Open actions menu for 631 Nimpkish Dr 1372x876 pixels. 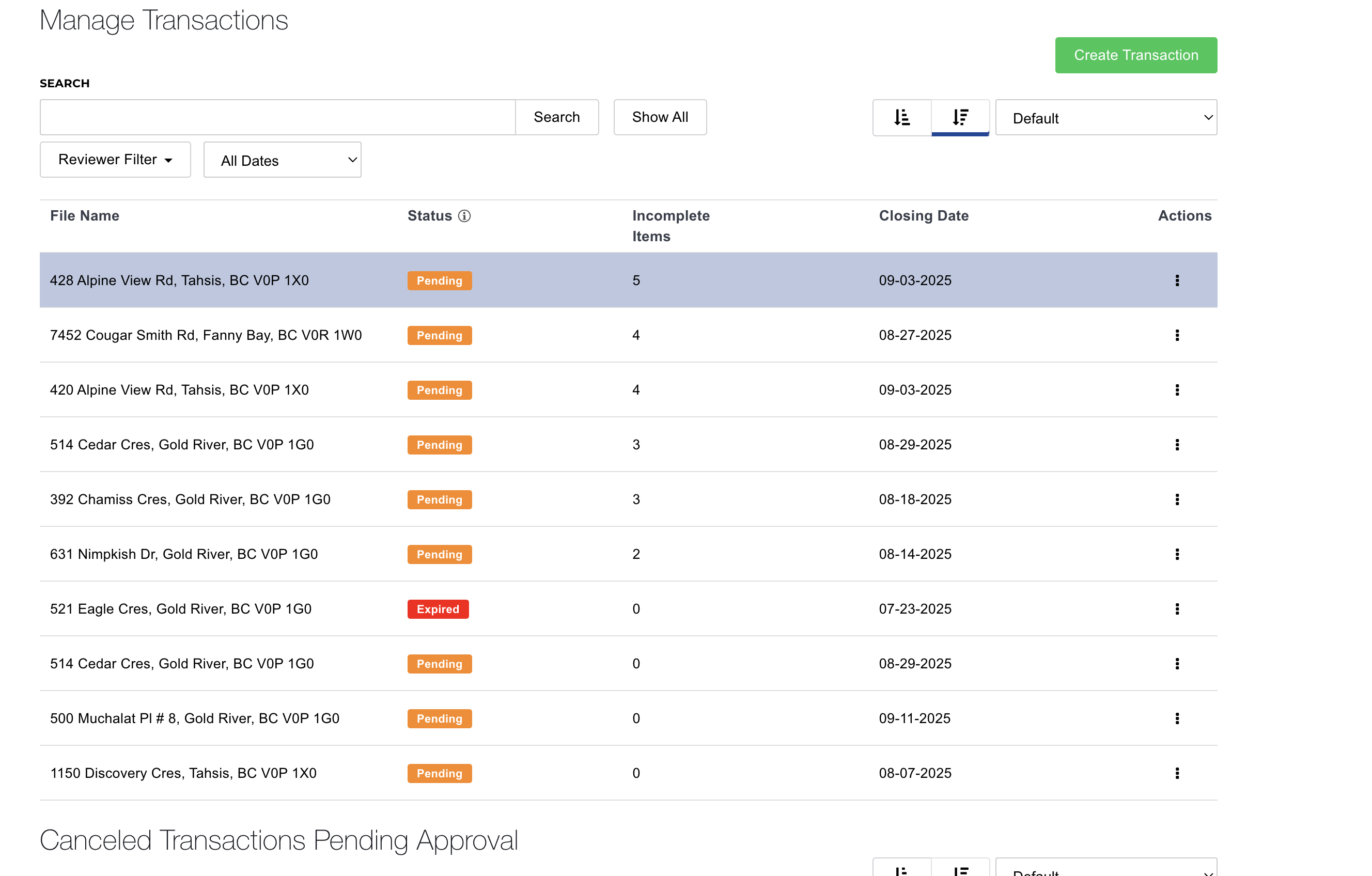pos(1177,554)
